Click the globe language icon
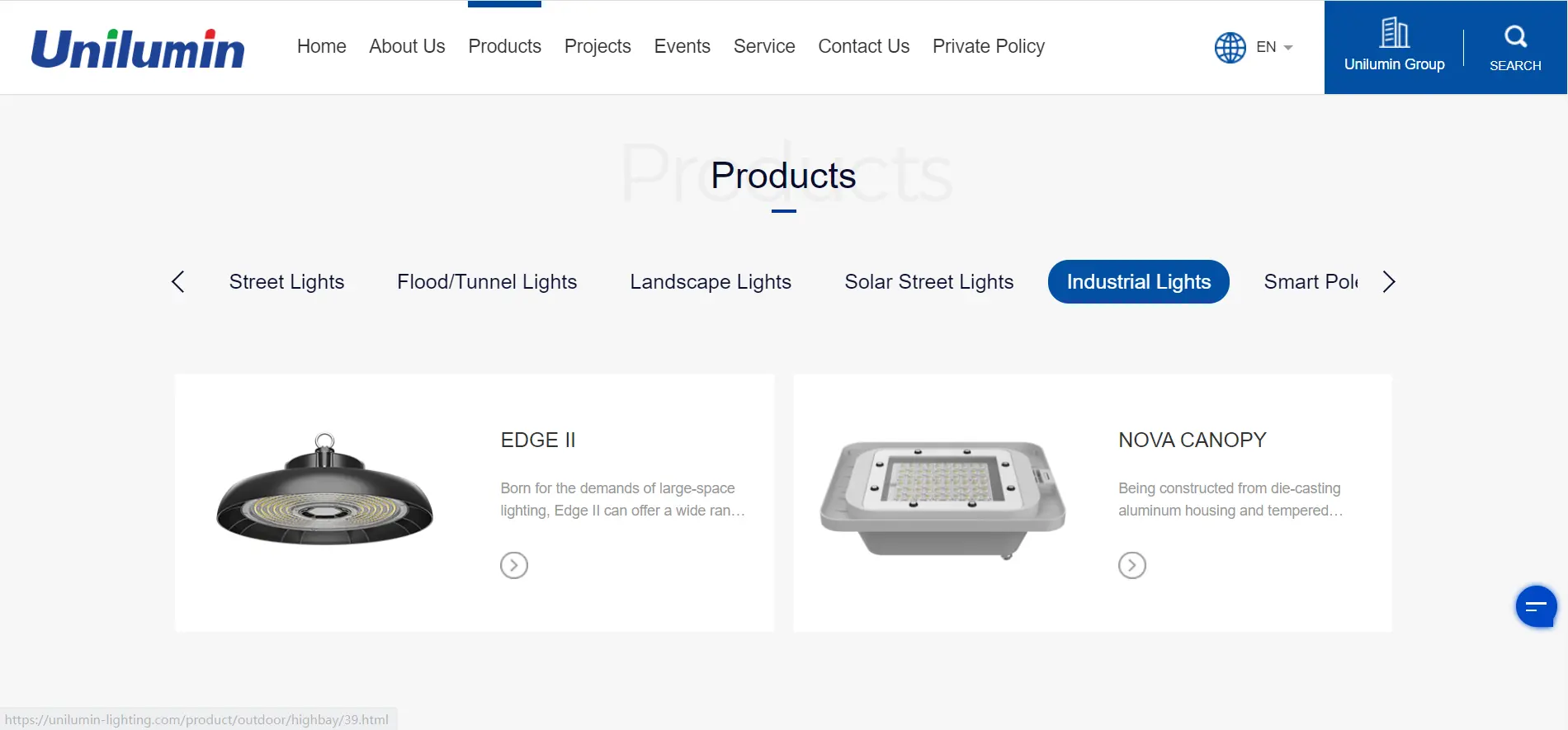The height and width of the screenshot is (730, 1568). pyautogui.click(x=1230, y=48)
